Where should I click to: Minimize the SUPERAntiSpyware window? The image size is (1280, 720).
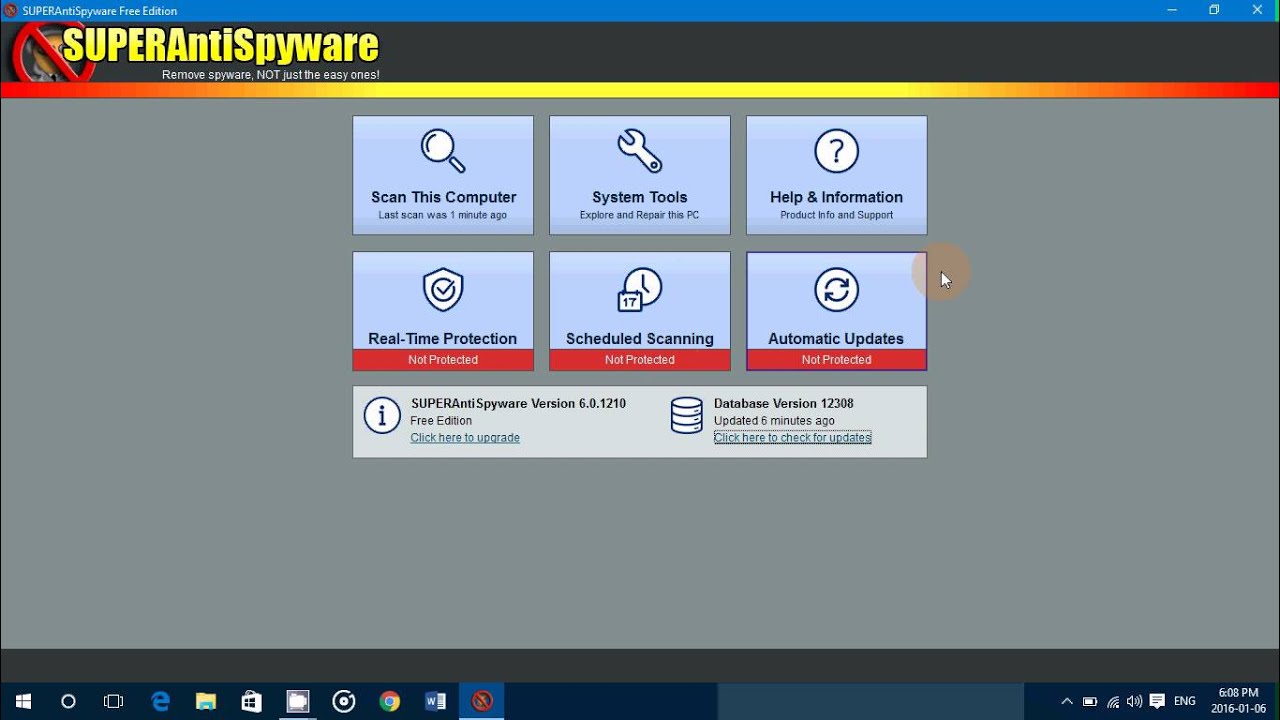(x=1171, y=10)
